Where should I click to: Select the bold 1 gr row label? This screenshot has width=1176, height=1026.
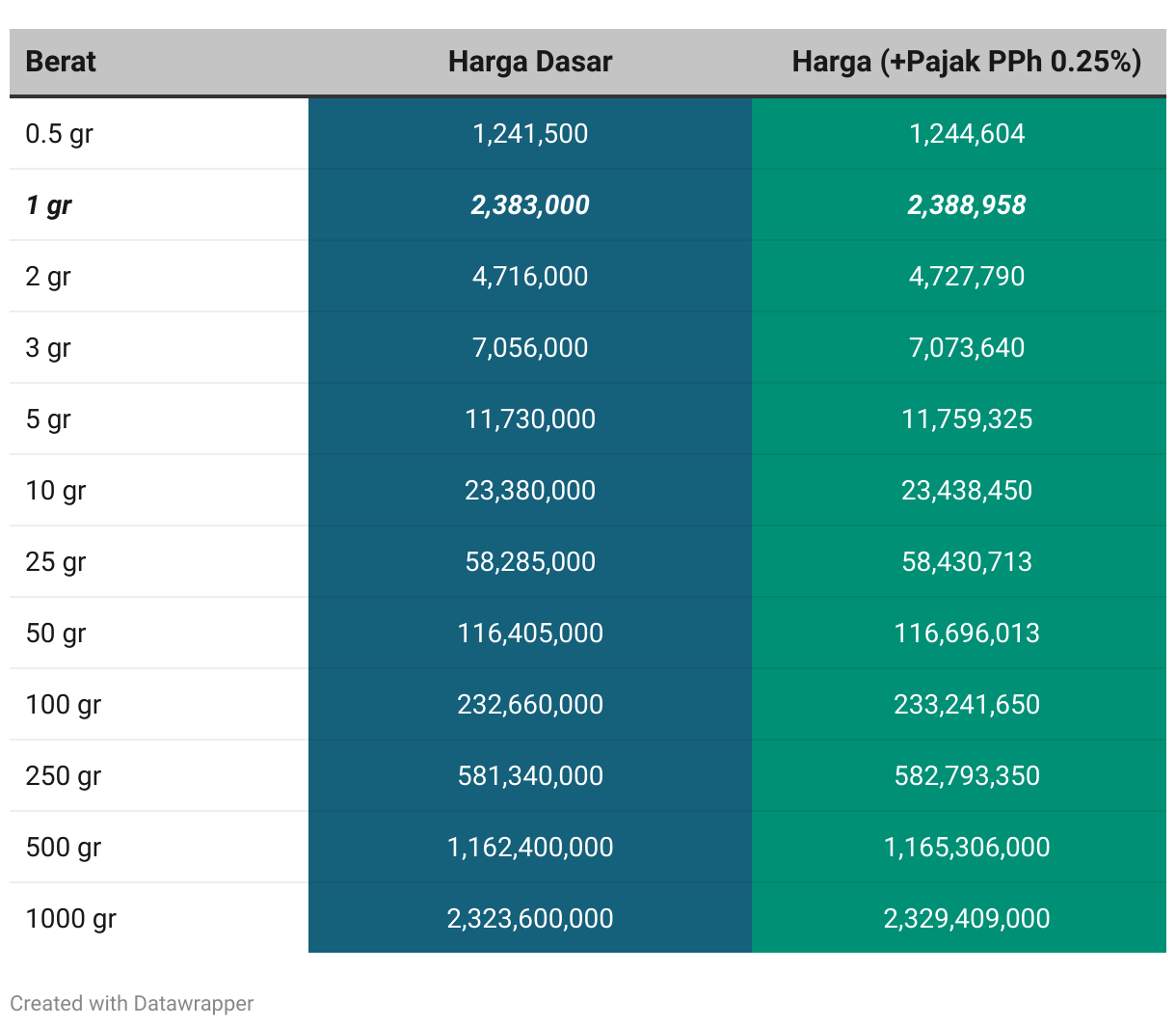pos(49,204)
